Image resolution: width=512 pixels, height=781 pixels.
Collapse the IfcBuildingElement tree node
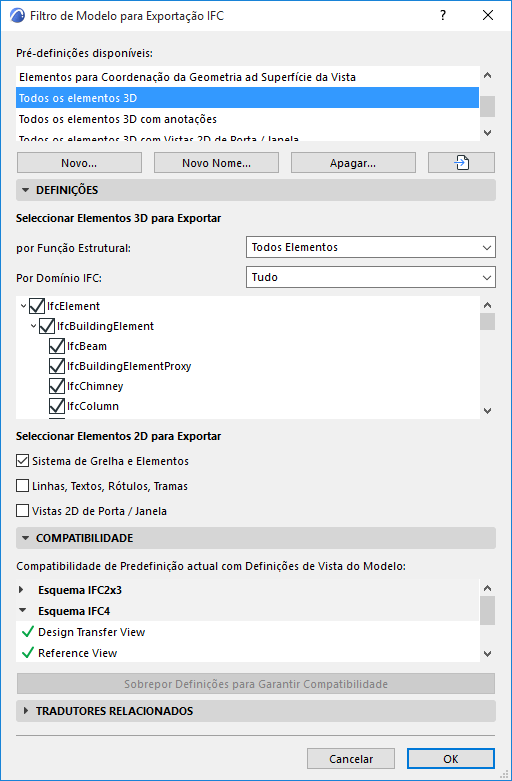[33, 327]
